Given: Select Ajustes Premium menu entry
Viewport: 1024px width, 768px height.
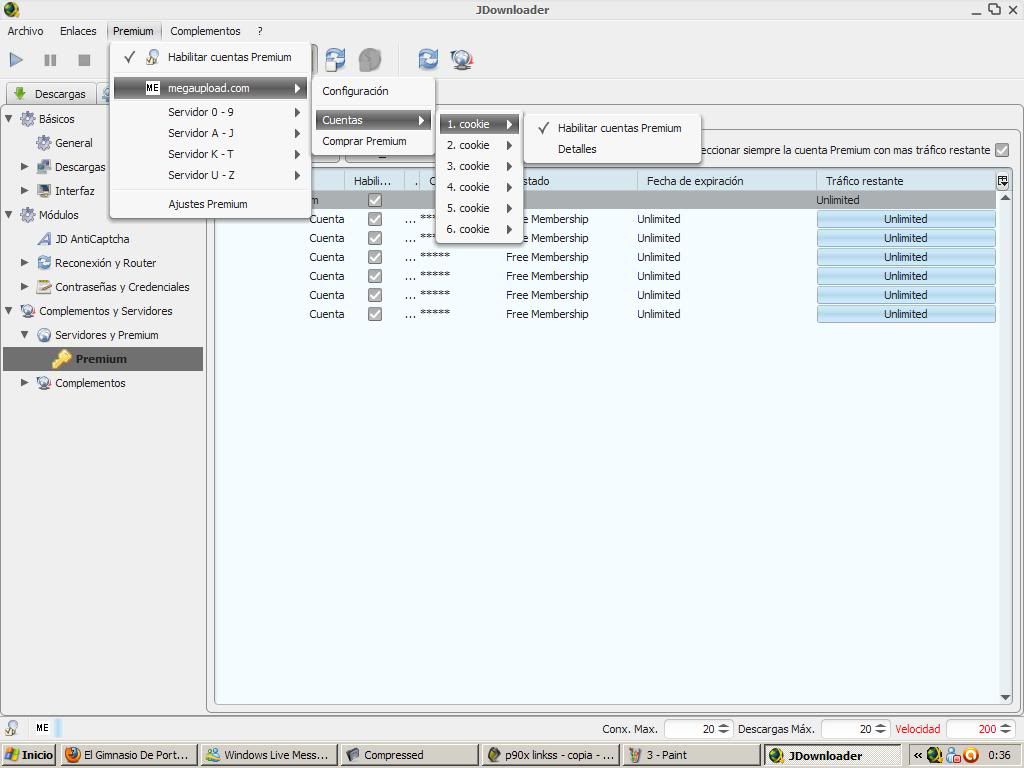Looking at the screenshot, I should [x=209, y=204].
